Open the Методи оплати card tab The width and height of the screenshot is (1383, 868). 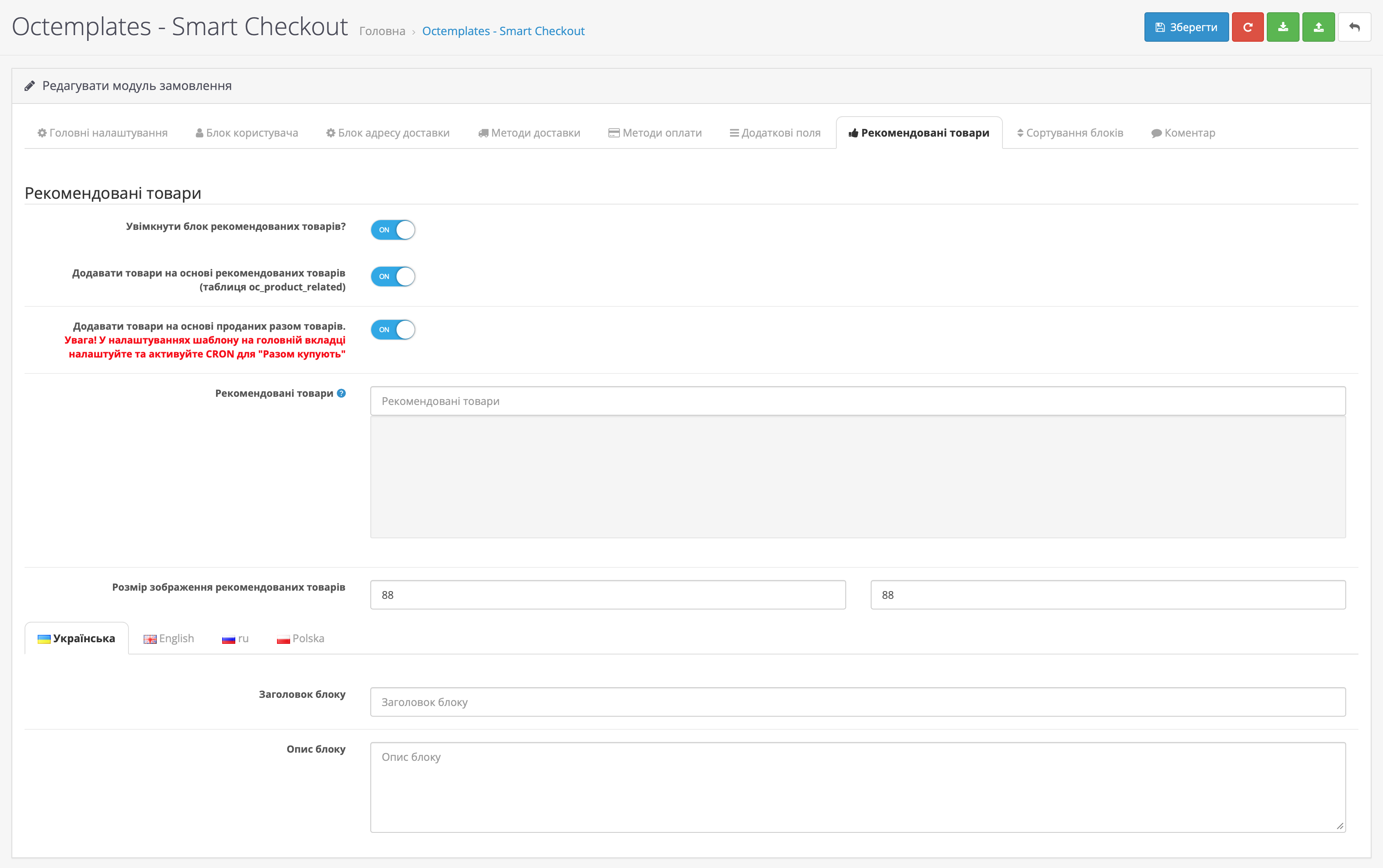(655, 133)
